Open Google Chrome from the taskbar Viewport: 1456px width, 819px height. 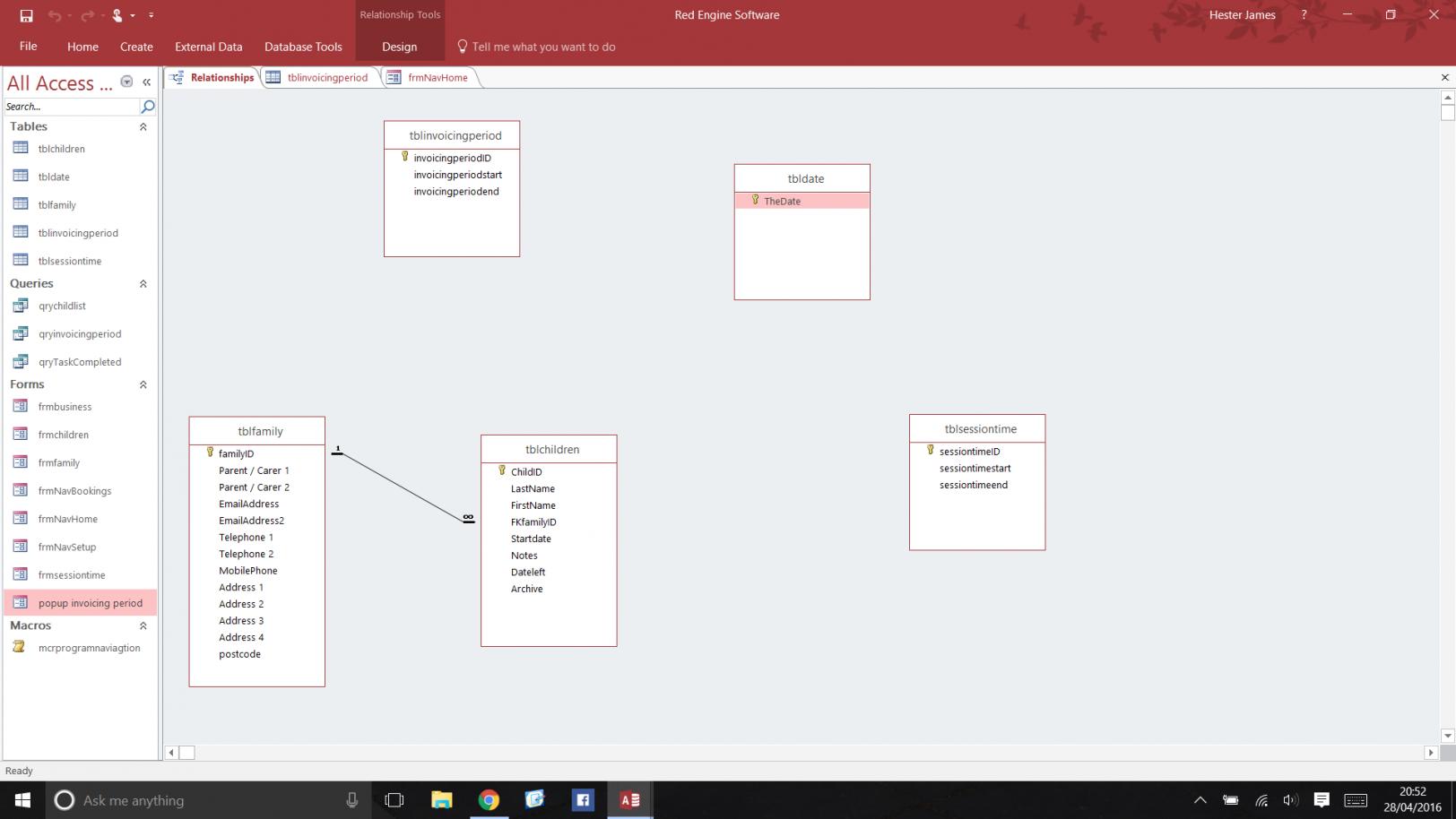point(489,800)
